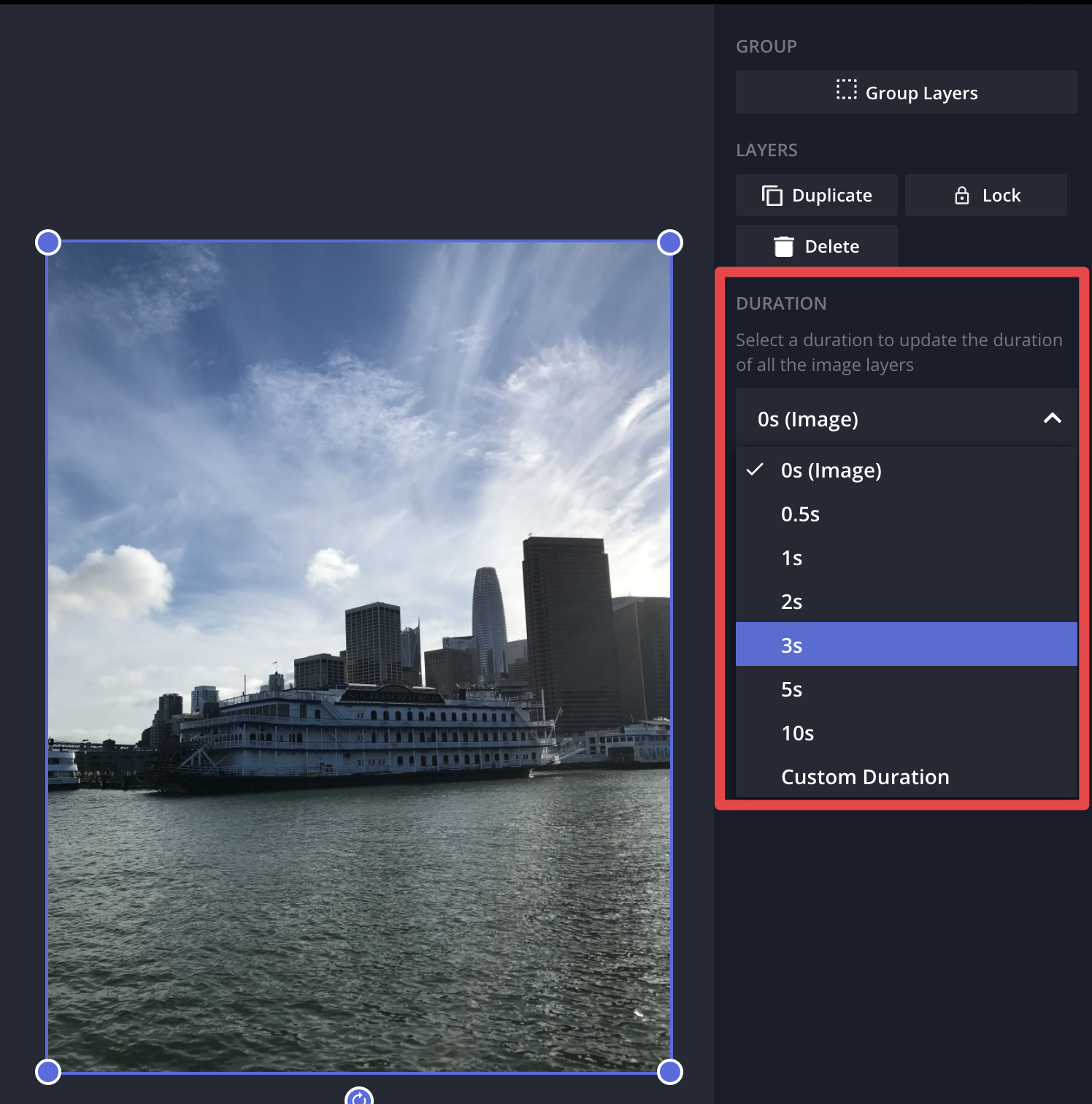
Task: Choose 0.5s duration option
Action: pos(800,514)
